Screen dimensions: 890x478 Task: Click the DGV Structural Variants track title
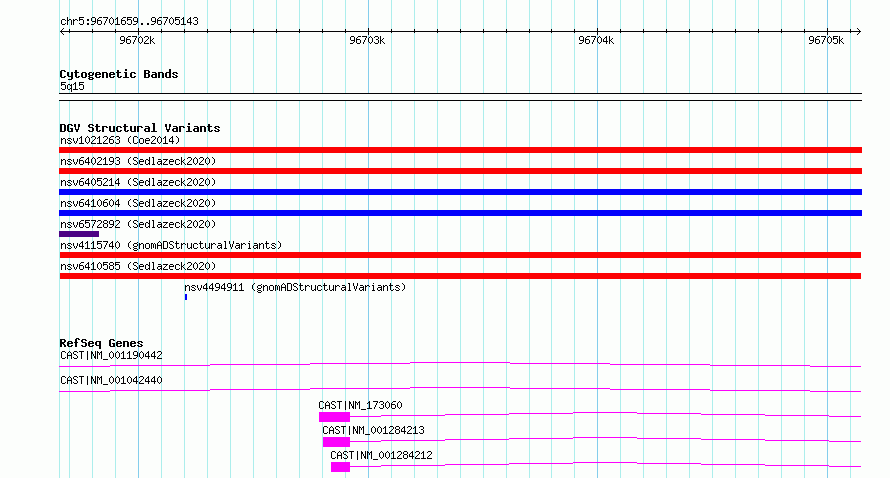pos(140,128)
